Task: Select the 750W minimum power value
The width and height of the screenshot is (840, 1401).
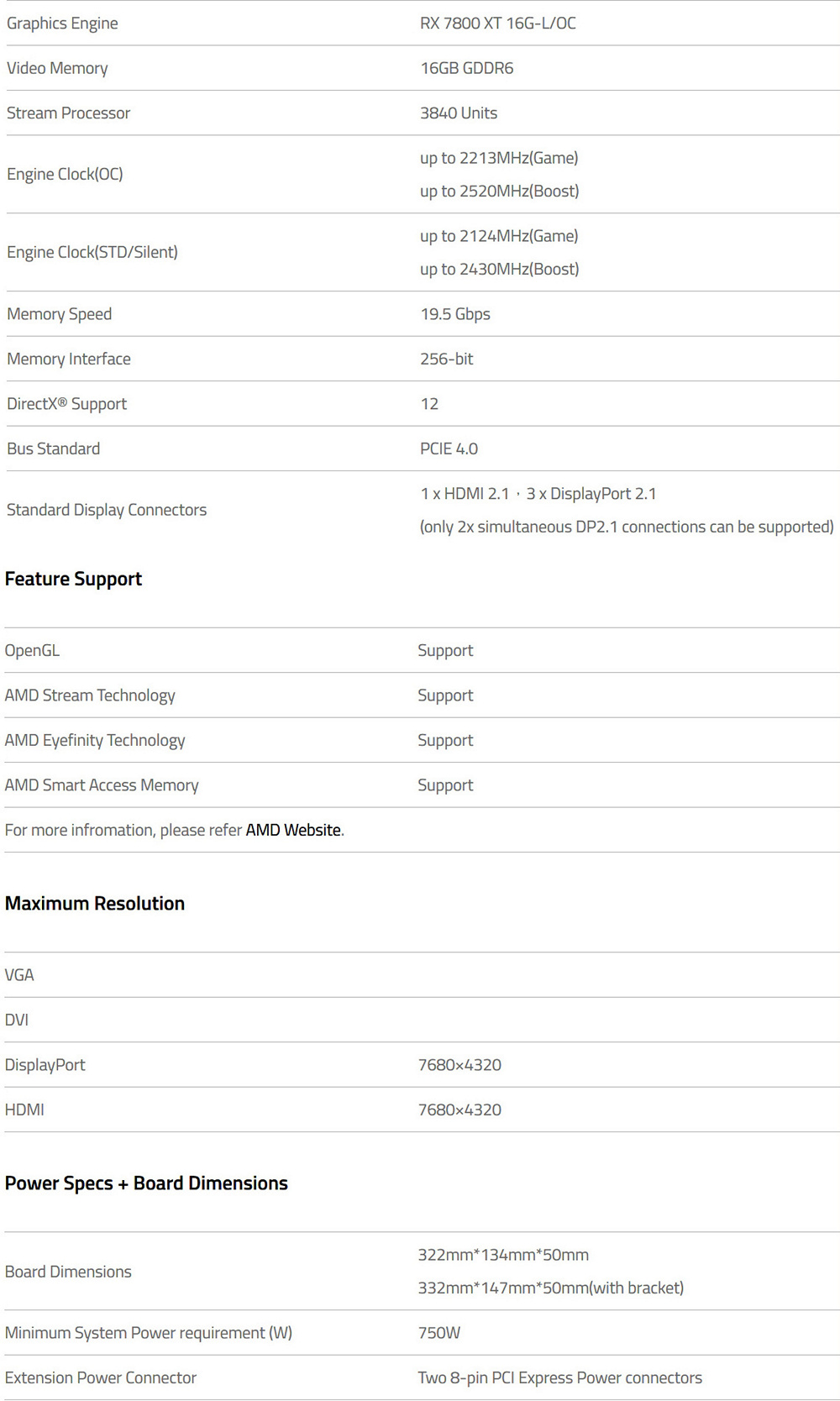Action: [439, 1333]
